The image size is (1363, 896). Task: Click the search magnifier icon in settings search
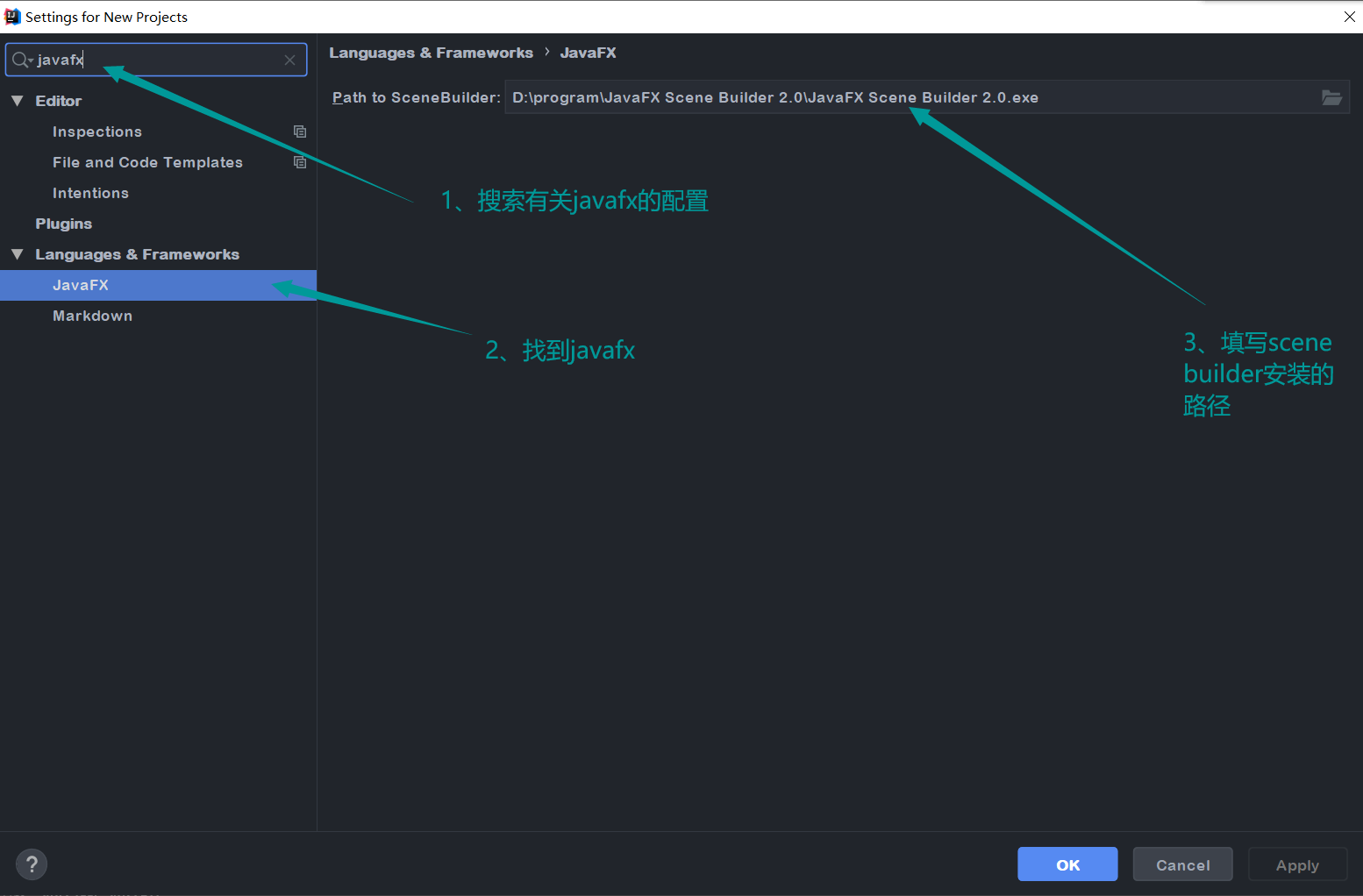click(21, 60)
